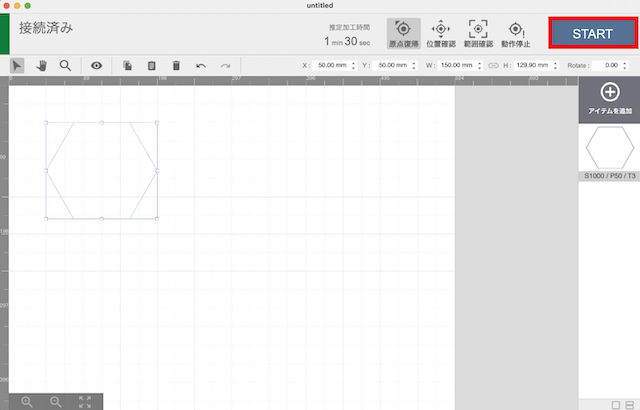Select the hexagon thumbnail in side panel
The width and height of the screenshot is (640, 410).
pyautogui.click(x=609, y=150)
